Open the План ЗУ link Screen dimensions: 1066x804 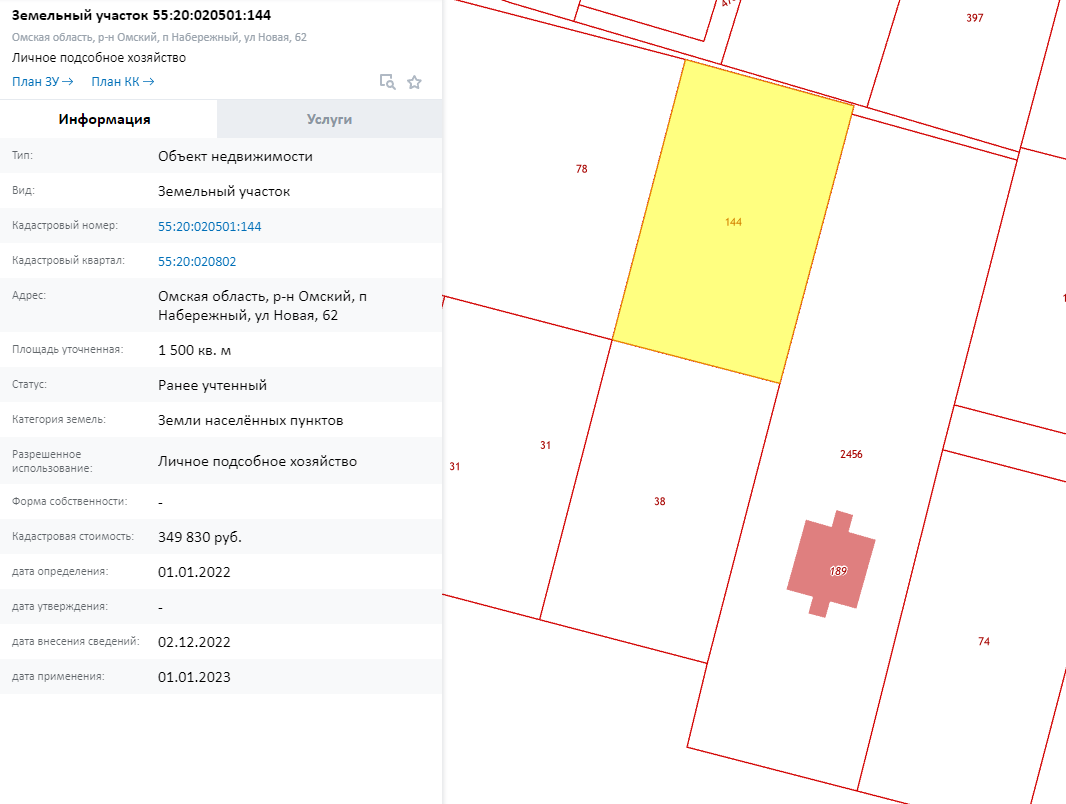point(42,82)
